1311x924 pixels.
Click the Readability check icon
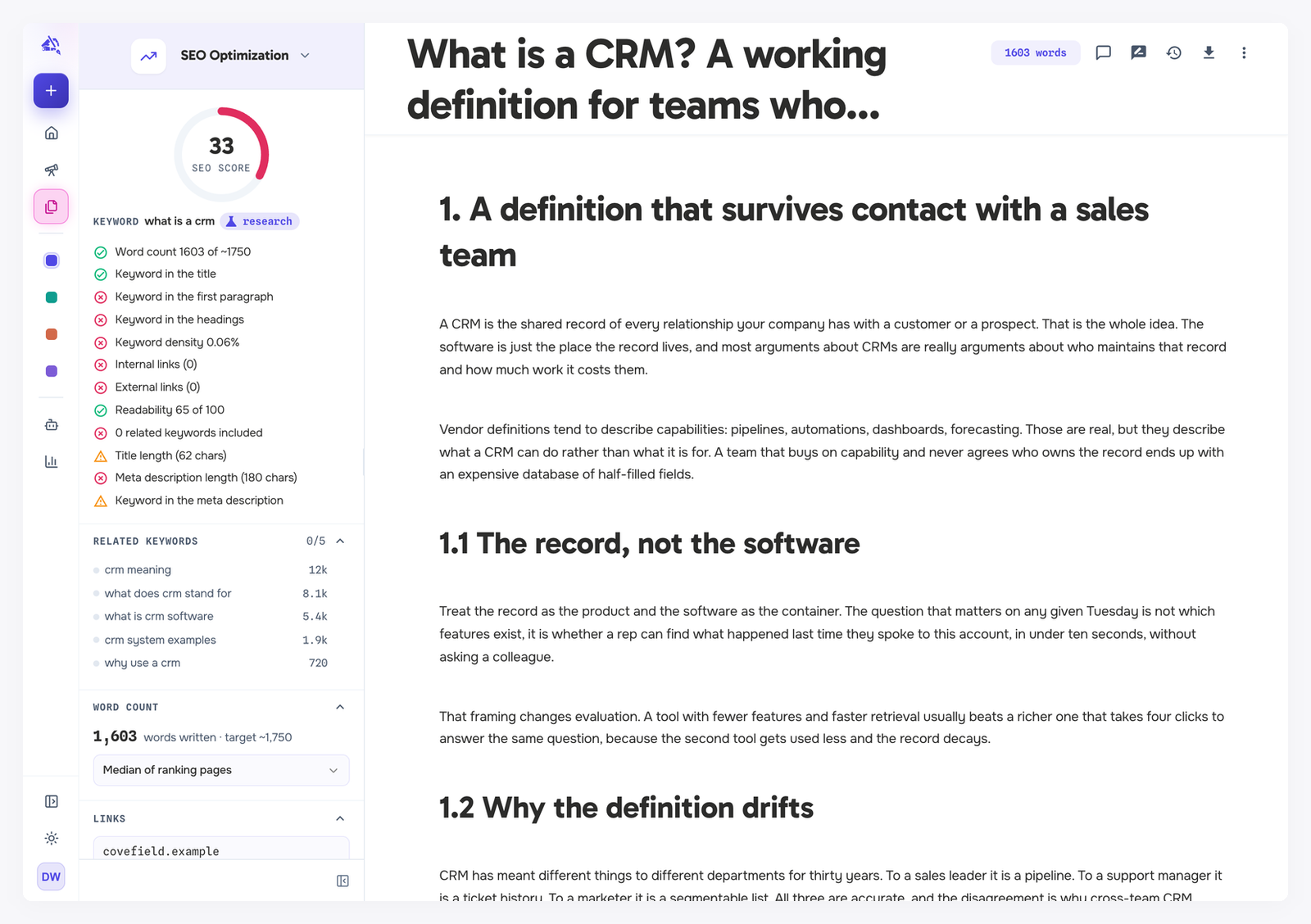[x=101, y=410]
